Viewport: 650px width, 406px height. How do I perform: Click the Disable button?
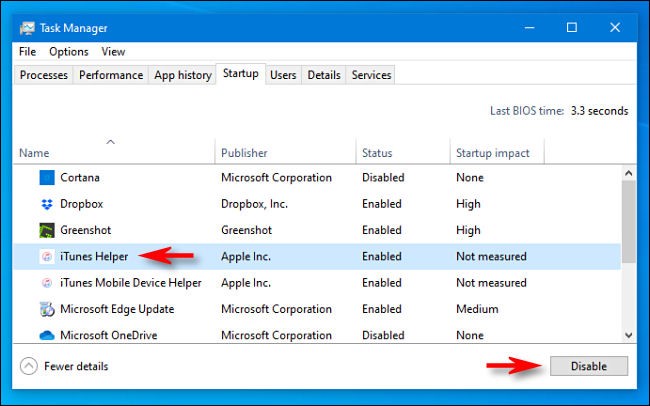click(589, 366)
